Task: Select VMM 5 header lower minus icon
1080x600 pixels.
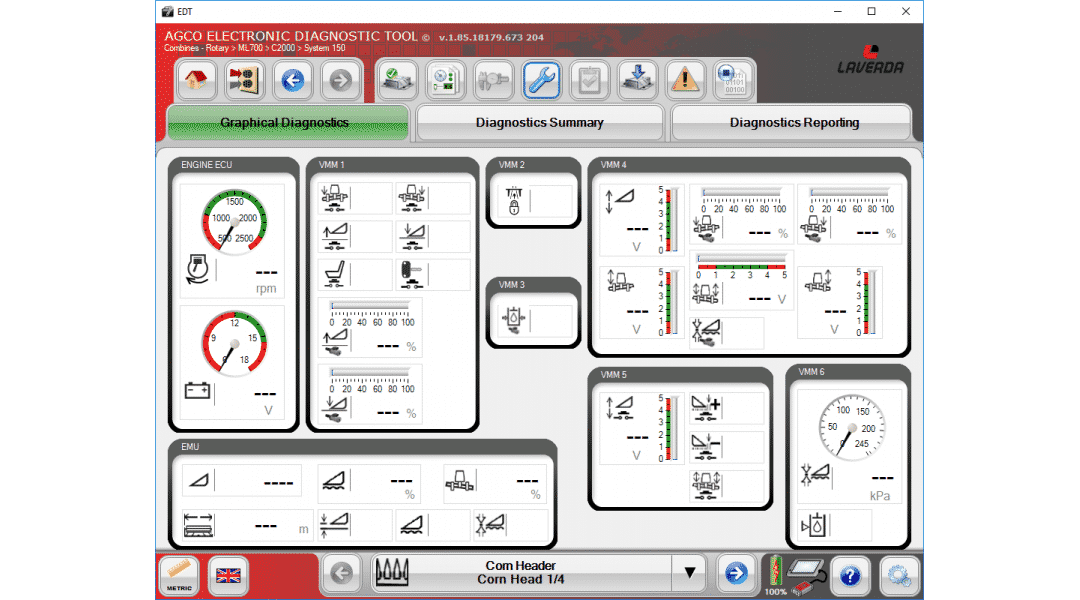Action: (x=705, y=446)
